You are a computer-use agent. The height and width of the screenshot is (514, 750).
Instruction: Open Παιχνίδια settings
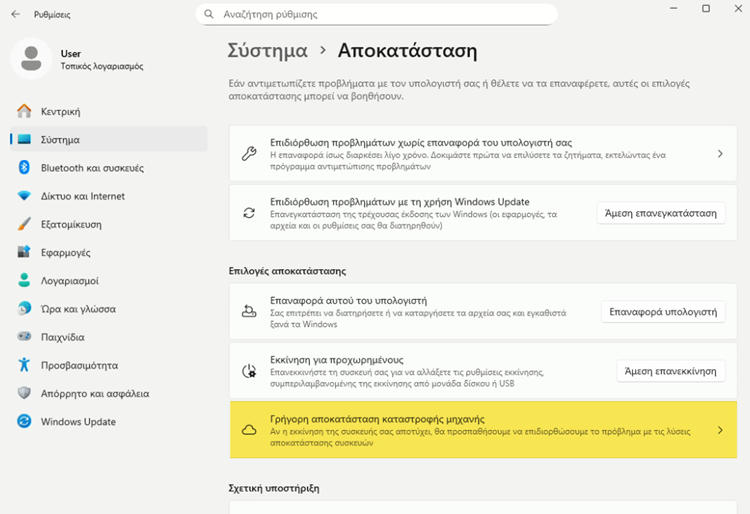[x=109, y=337]
